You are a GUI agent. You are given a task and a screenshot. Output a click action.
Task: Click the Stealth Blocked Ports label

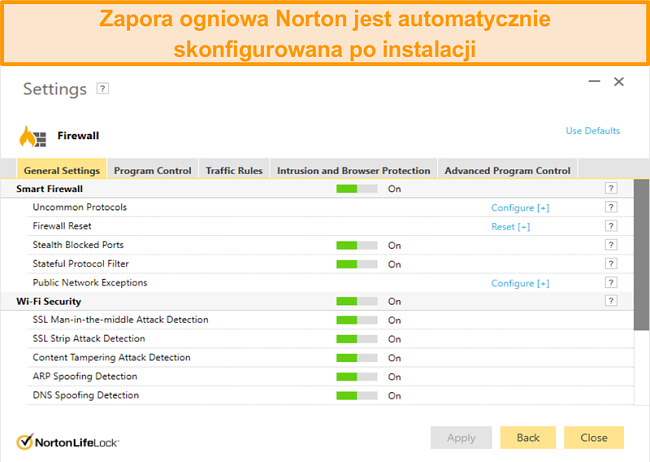coord(78,245)
